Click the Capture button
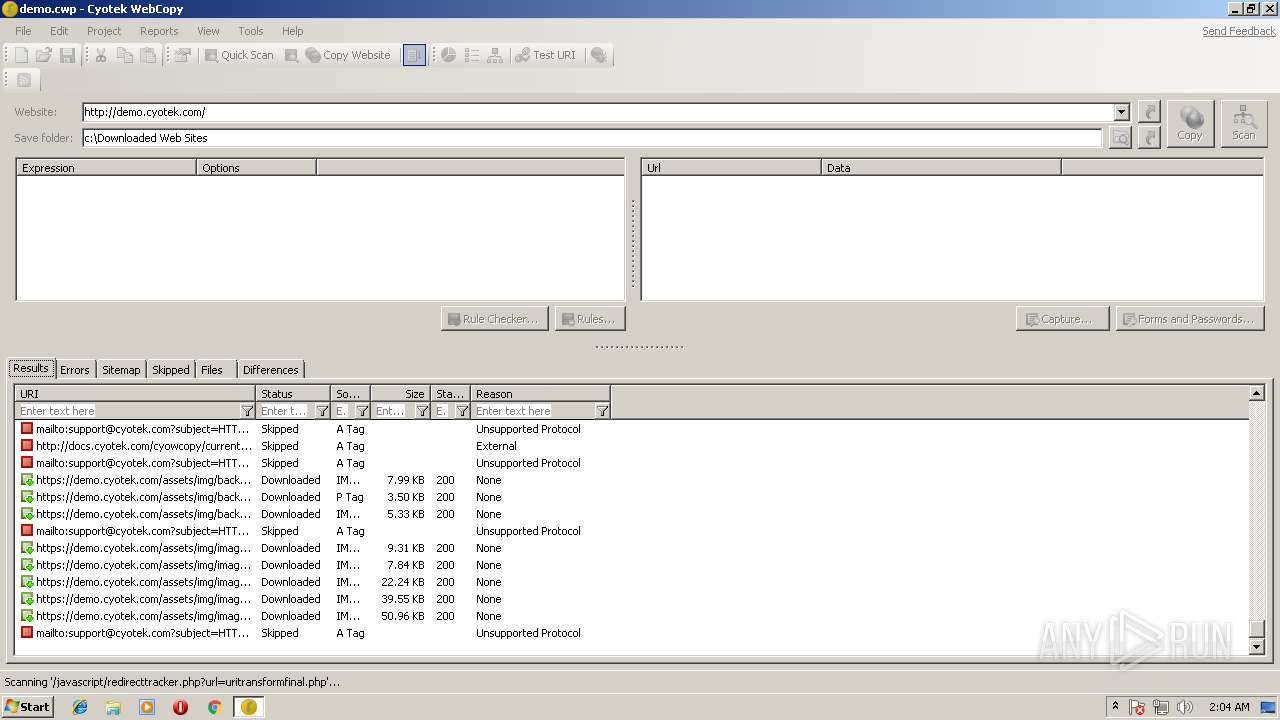The image size is (1280, 720). [1062, 319]
